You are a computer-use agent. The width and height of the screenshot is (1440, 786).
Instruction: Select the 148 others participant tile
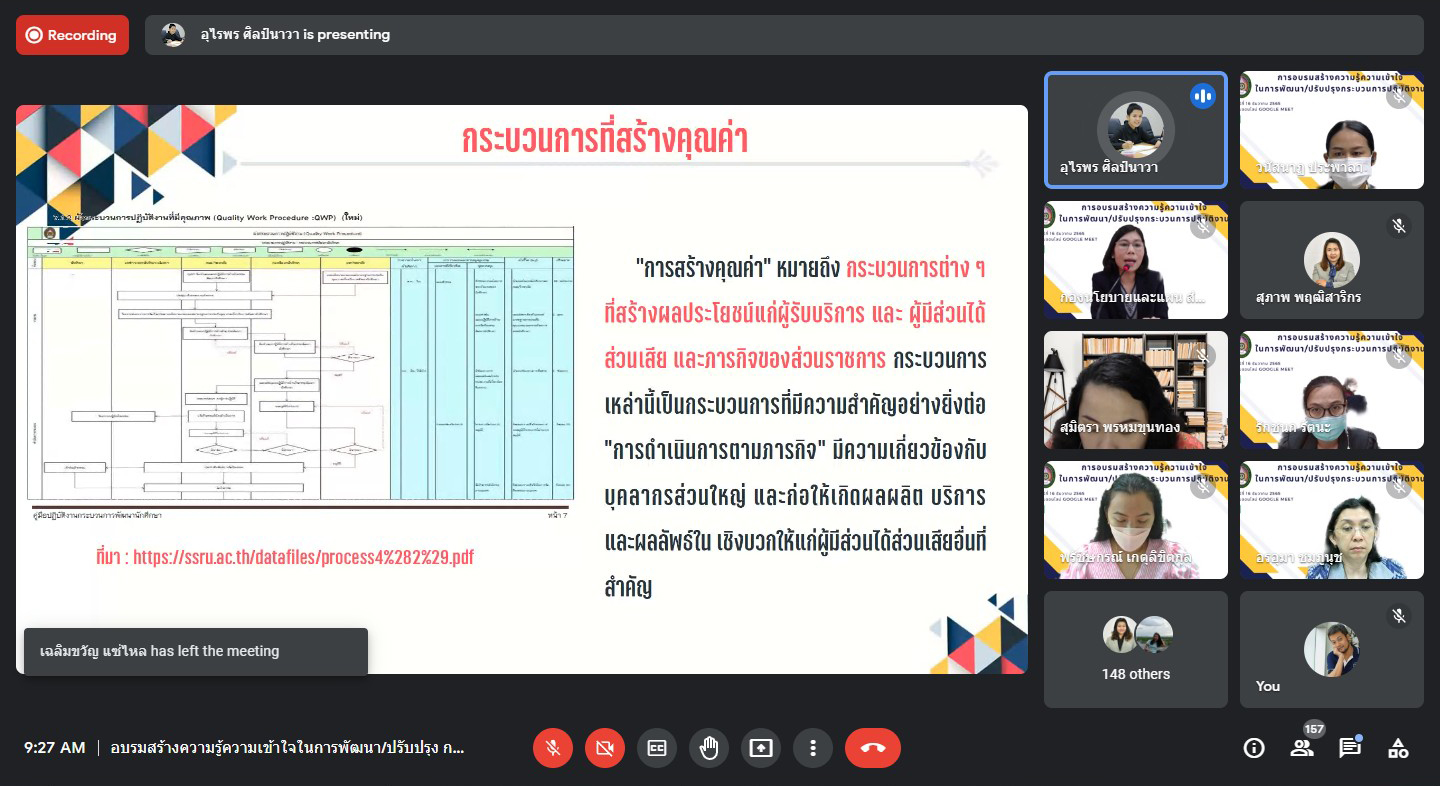click(x=1135, y=649)
